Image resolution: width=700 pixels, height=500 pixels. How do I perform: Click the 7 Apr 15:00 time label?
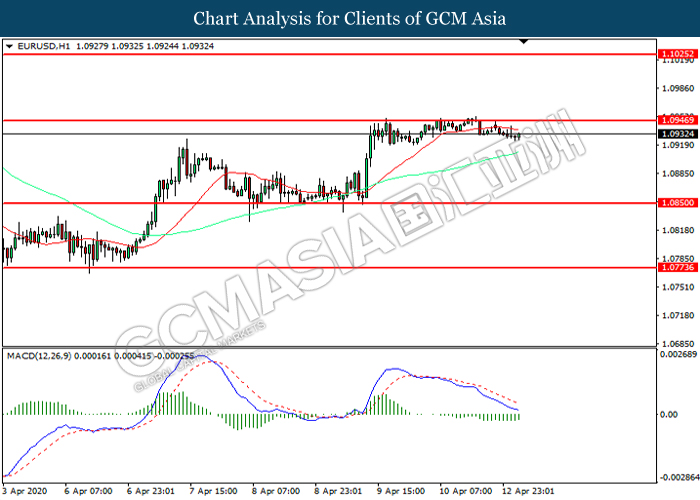[213, 491]
